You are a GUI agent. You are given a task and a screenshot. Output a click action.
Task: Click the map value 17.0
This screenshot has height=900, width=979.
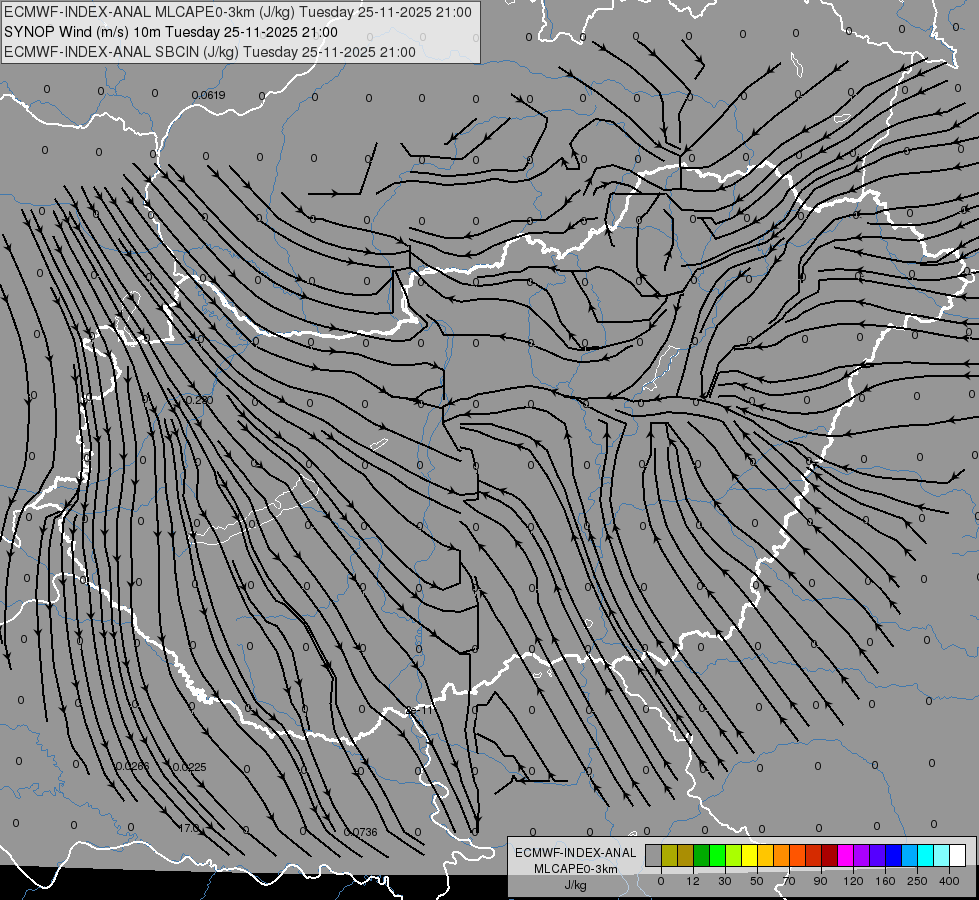pyautogui.click(x=189, y=828)
